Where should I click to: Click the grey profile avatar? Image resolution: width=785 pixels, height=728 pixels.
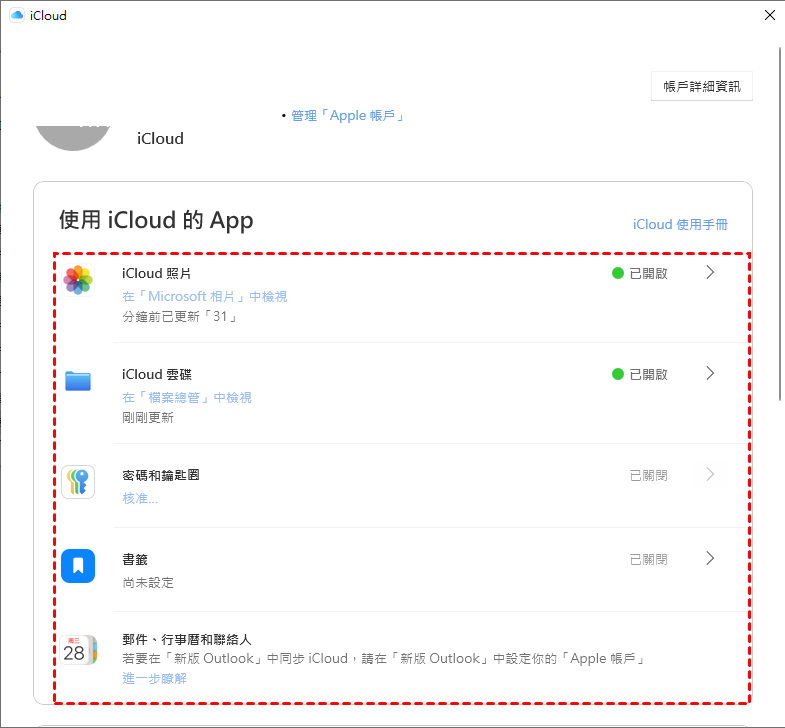coord(73,138)
